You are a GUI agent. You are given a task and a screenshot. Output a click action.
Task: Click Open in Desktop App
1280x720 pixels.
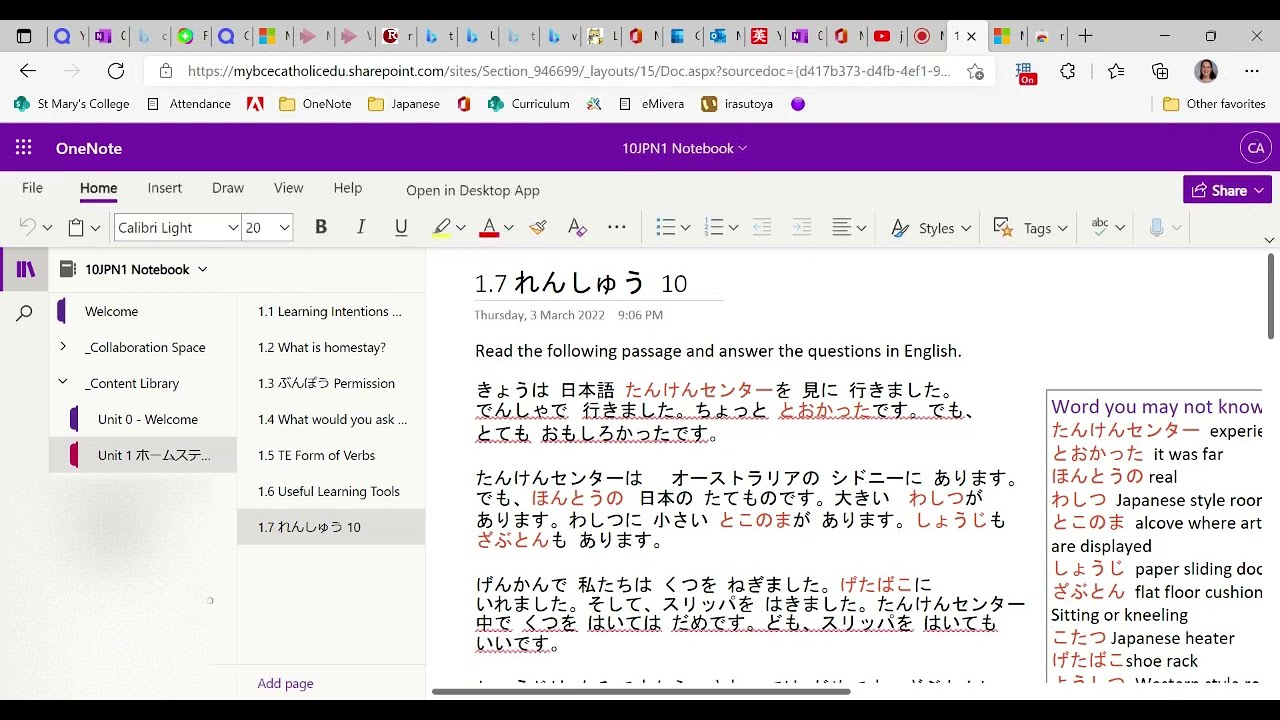click(473, 190)
